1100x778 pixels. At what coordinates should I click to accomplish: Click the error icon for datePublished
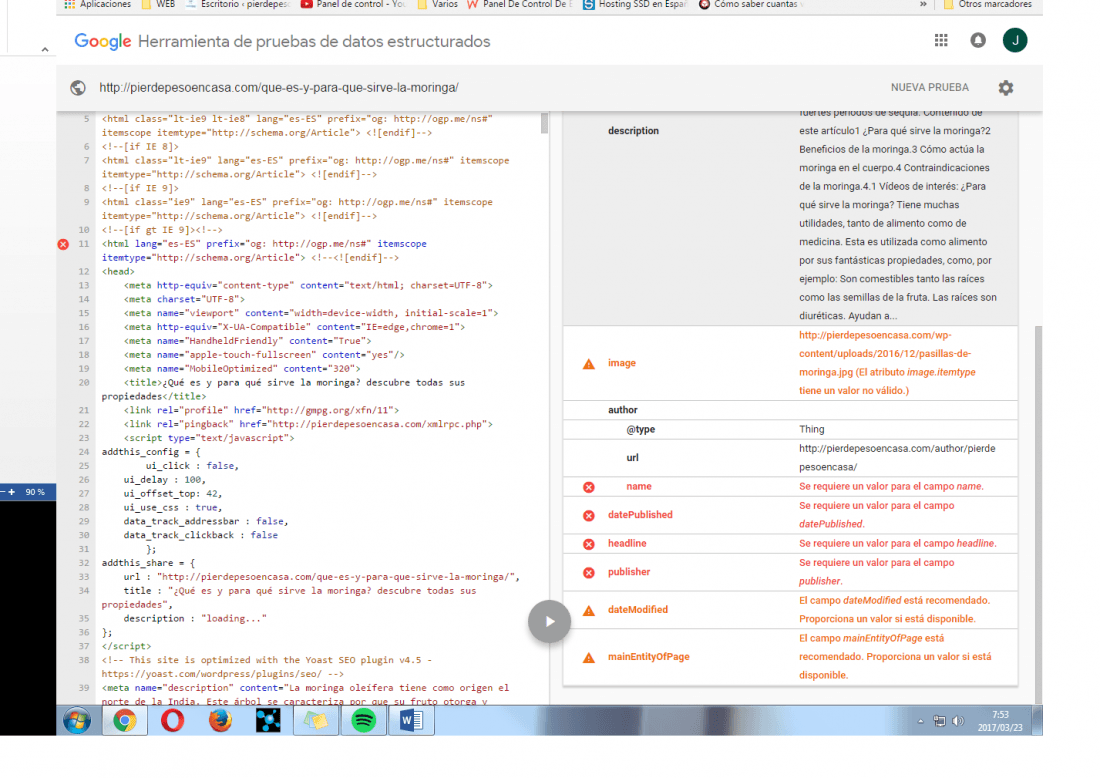(x=589, y=516)
